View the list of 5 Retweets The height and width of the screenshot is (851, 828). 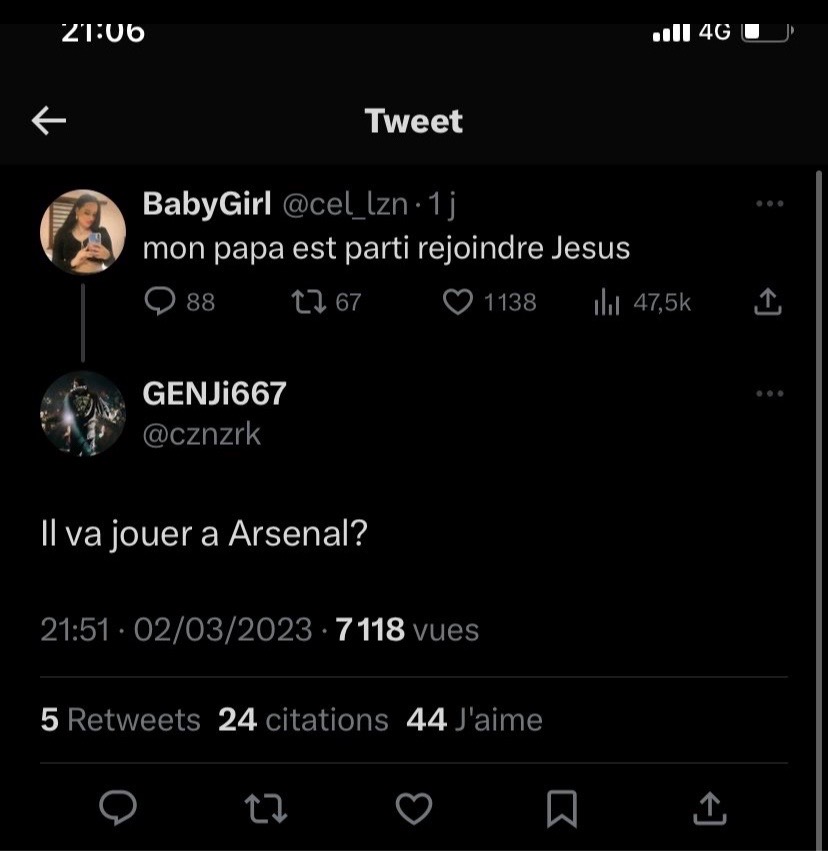pos(120,720)
